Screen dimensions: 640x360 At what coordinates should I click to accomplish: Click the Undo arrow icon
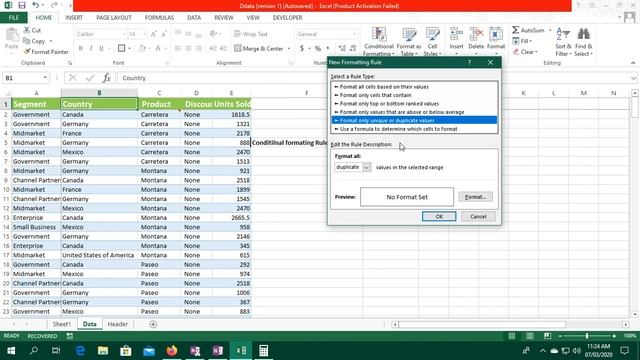coord(36,5)
